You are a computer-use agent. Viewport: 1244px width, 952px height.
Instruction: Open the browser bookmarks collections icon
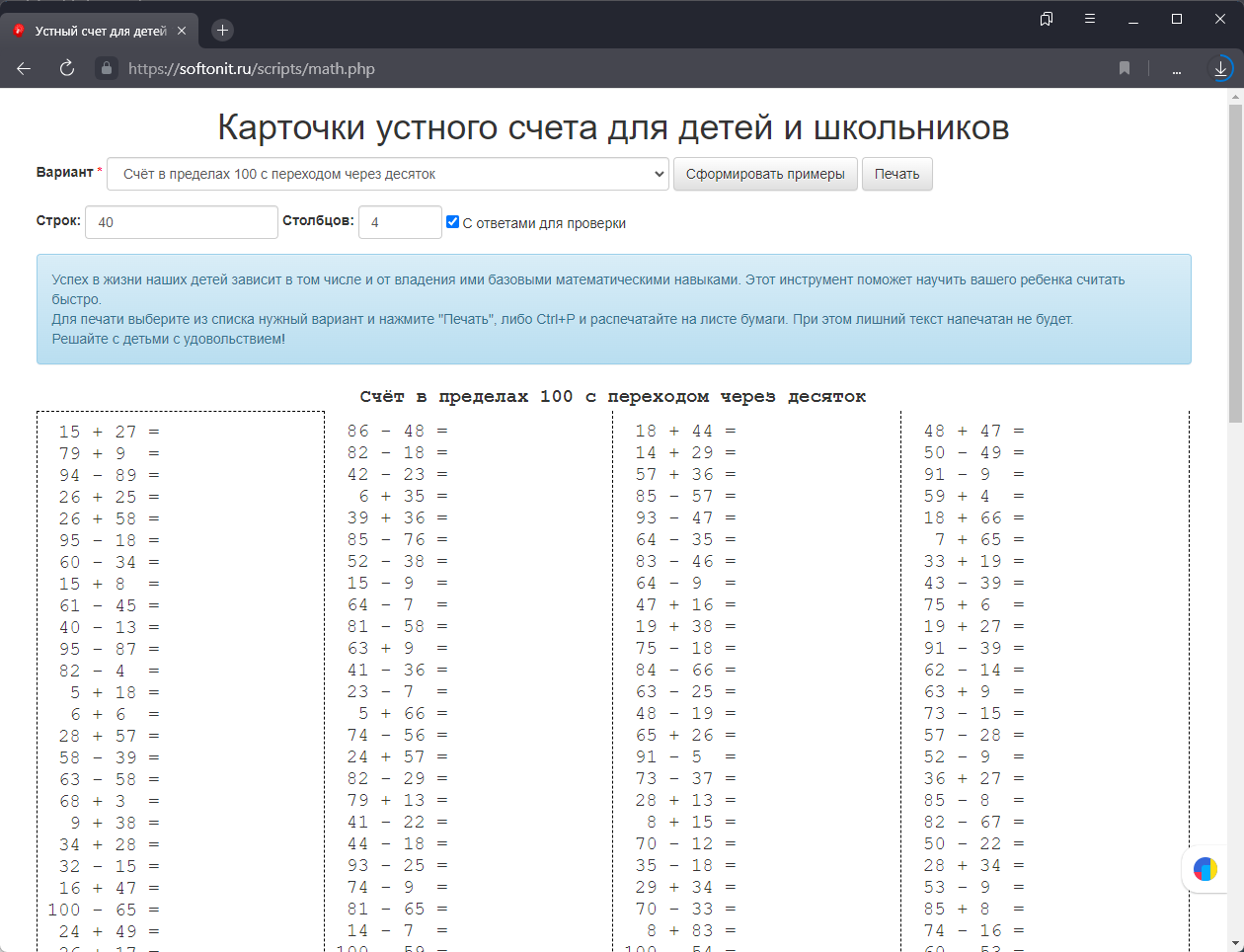[1047, 19]
